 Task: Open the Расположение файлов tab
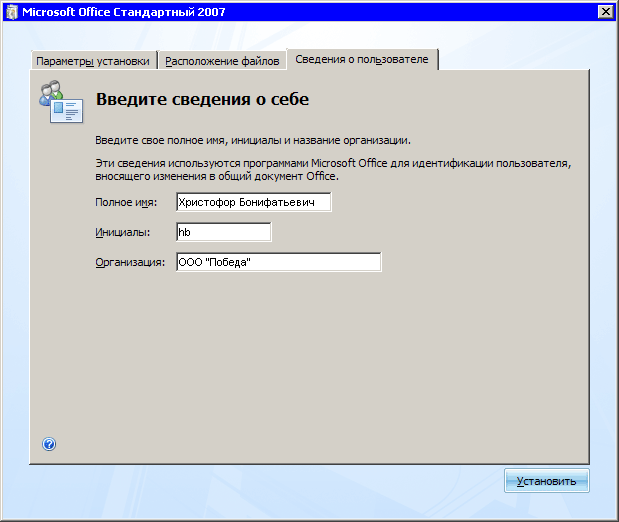[222, 61]
